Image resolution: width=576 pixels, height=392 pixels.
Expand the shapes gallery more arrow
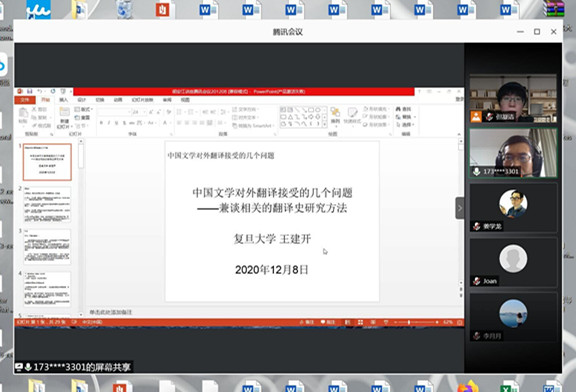pos(325,125)
